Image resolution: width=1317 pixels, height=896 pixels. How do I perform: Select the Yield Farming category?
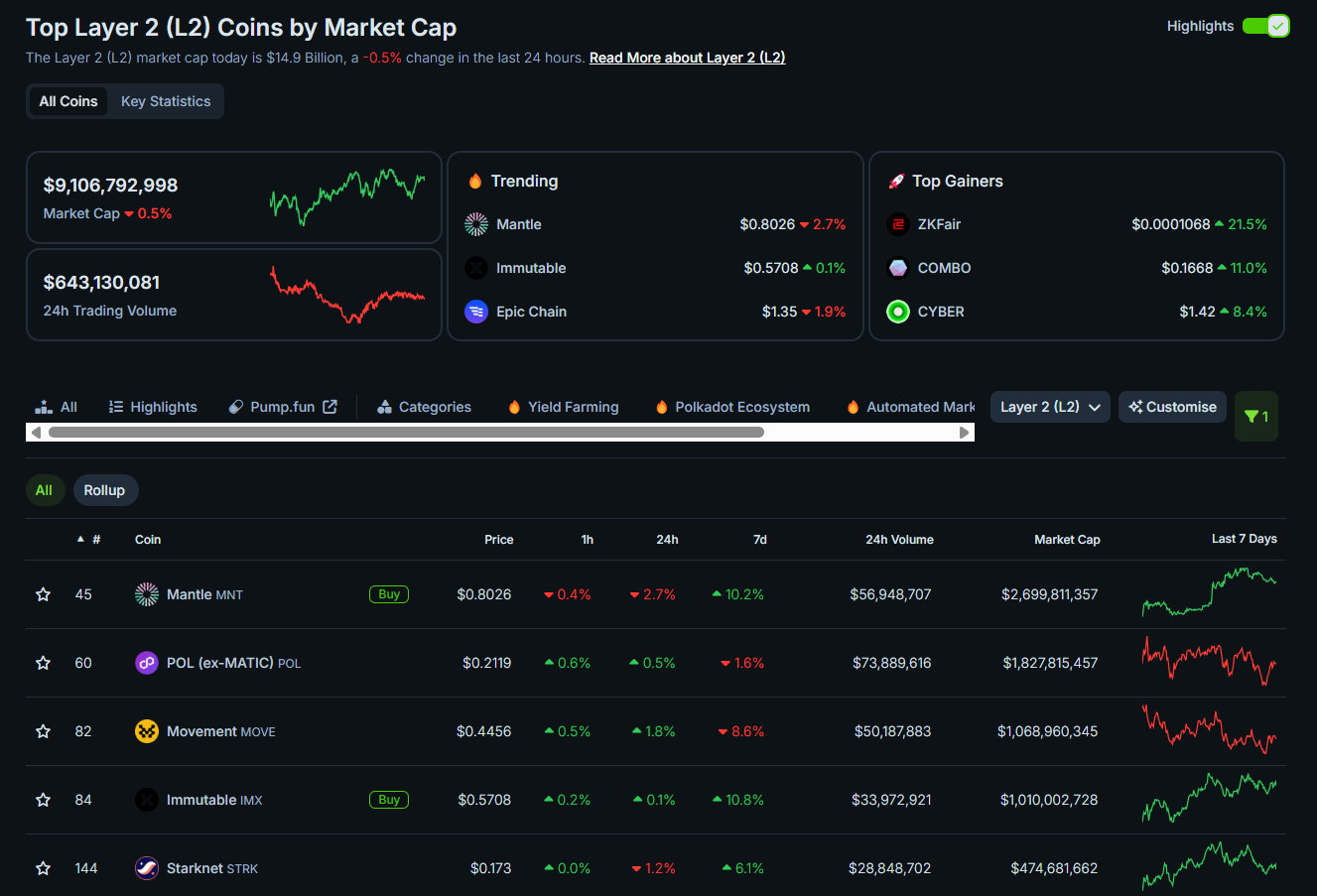pos(563,407)
